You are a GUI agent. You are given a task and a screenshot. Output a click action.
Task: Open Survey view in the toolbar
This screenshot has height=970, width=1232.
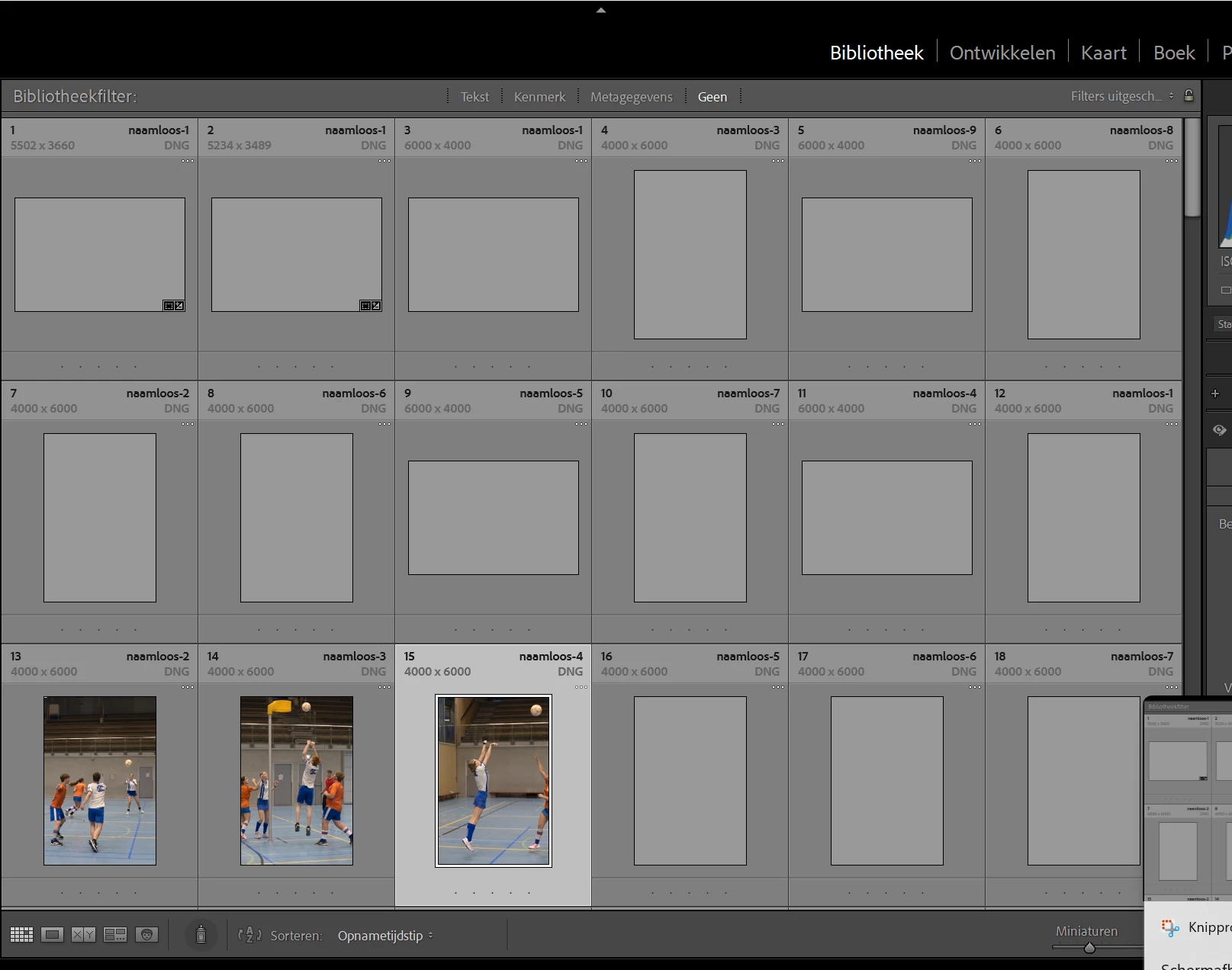[115, 934]
